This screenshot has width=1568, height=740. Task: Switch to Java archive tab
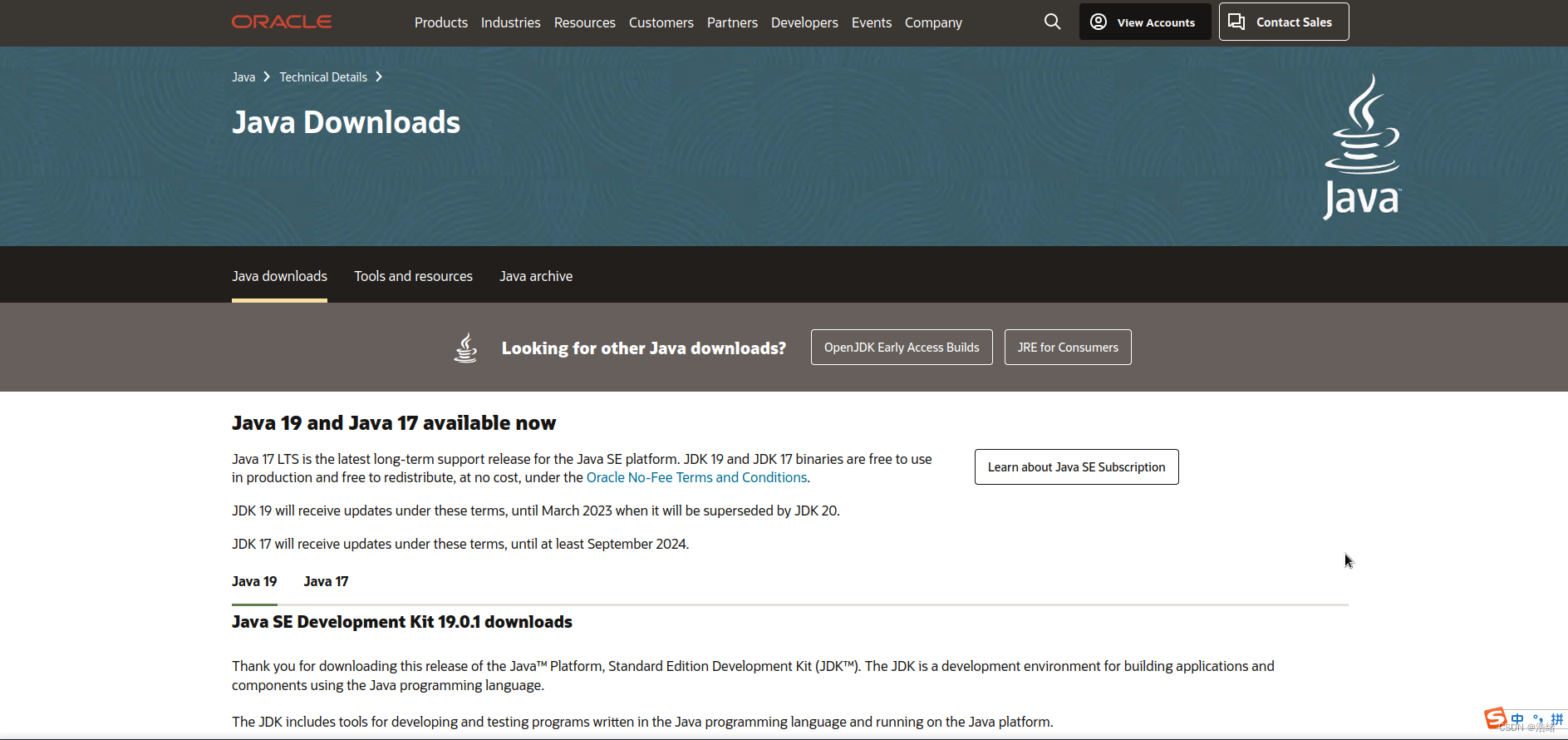[536, 276]
